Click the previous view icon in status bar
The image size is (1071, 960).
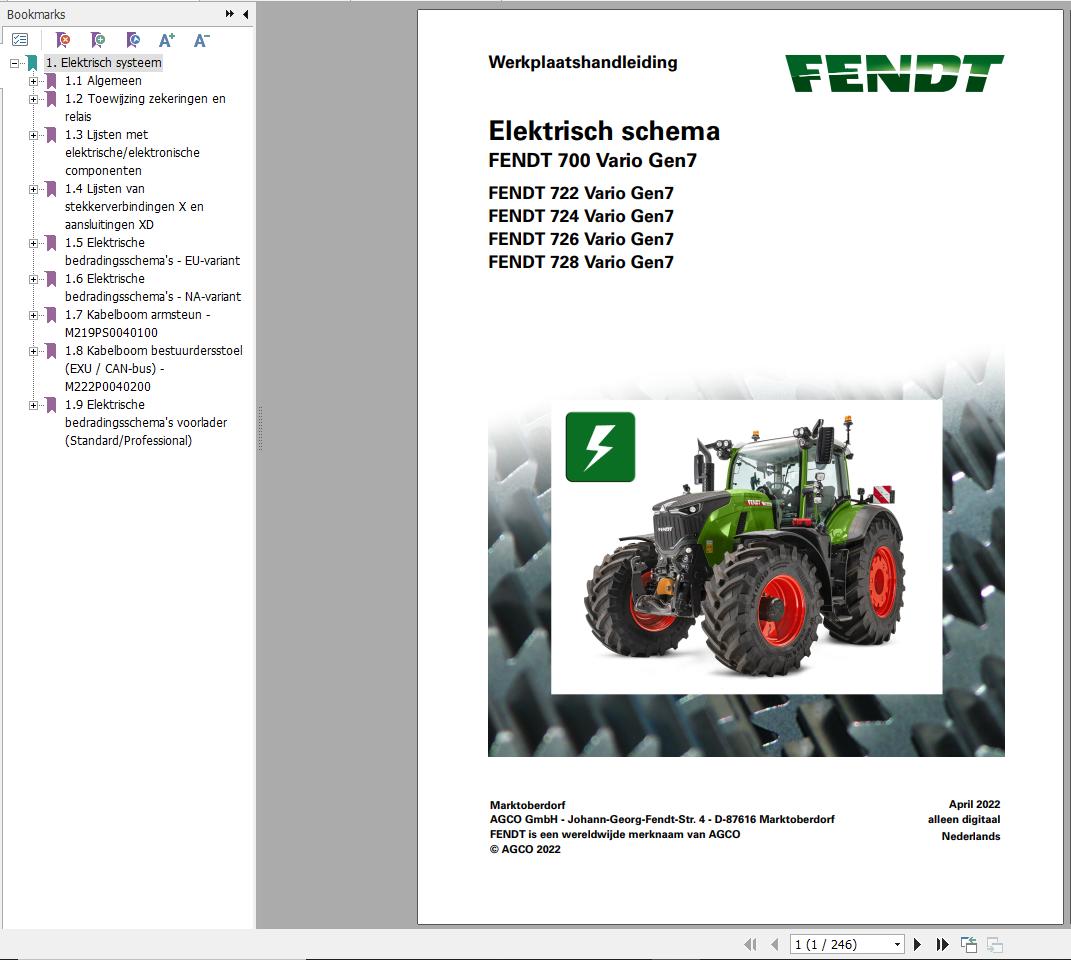coord(969,944)
